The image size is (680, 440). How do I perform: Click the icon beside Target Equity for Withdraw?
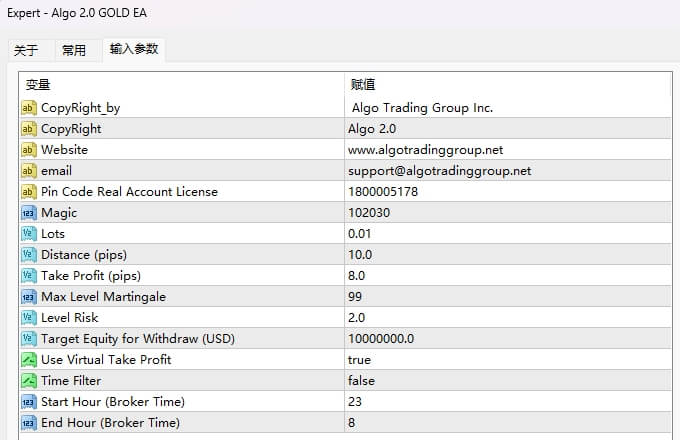pos(29,339)
